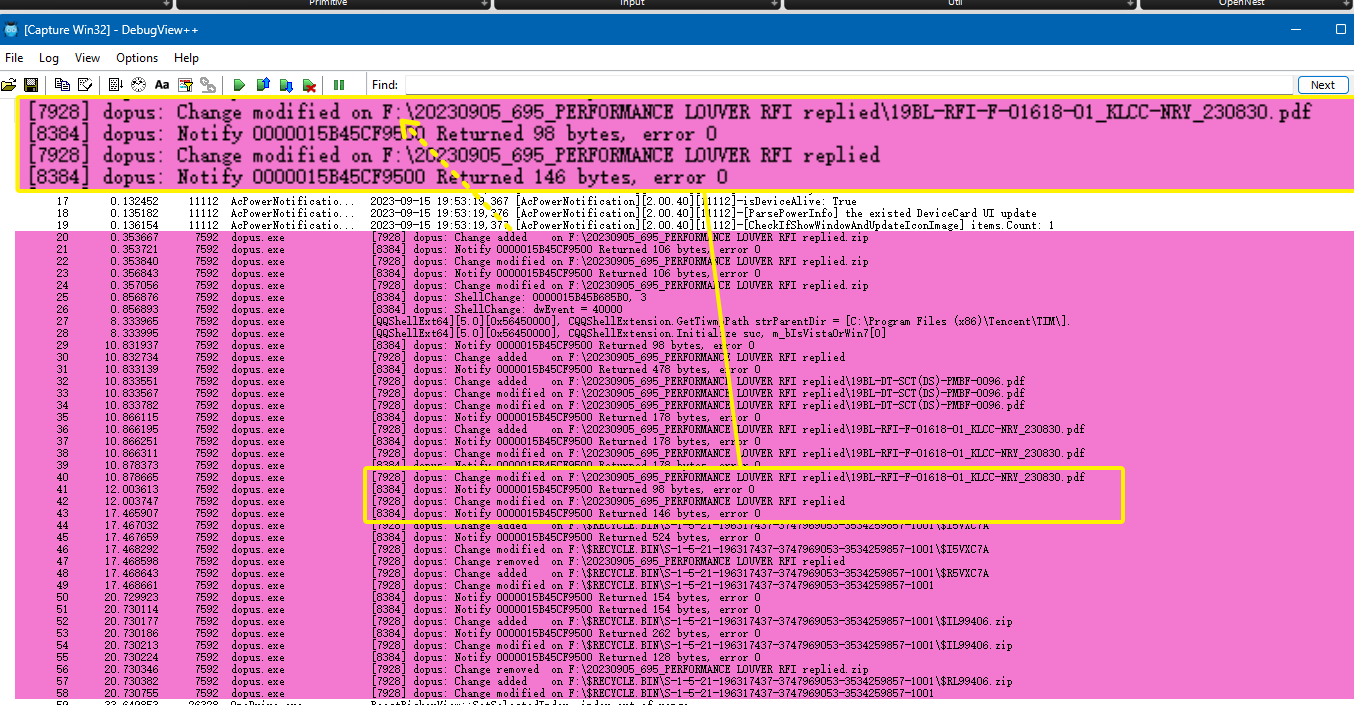Select the CQQShellExtension.GetTiwmPath log message
This screenshot has height=705, width=1354.
(720, 321)
